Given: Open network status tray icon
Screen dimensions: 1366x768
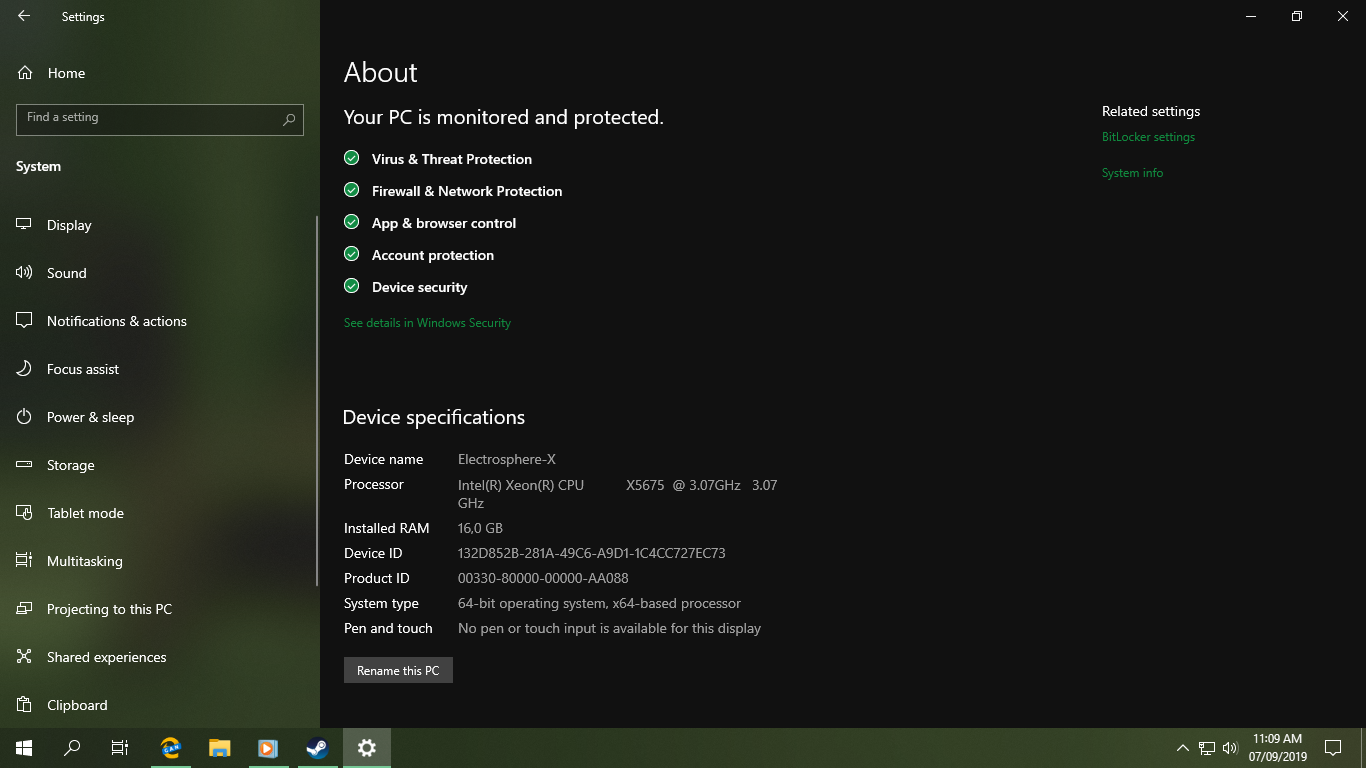Looking at the screenshot, I should tap(1207, 748).
